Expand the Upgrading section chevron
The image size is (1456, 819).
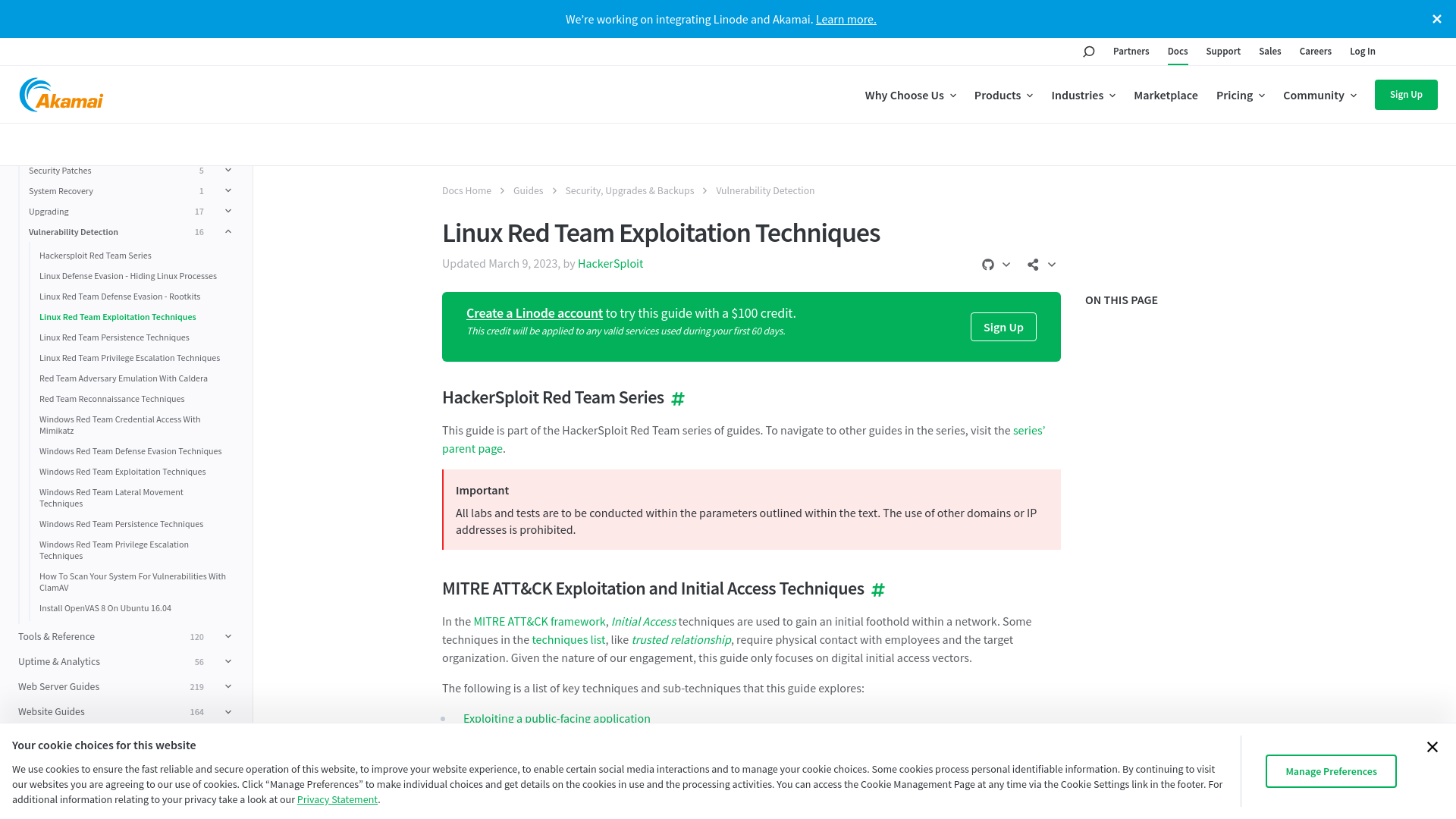point(228,212)
